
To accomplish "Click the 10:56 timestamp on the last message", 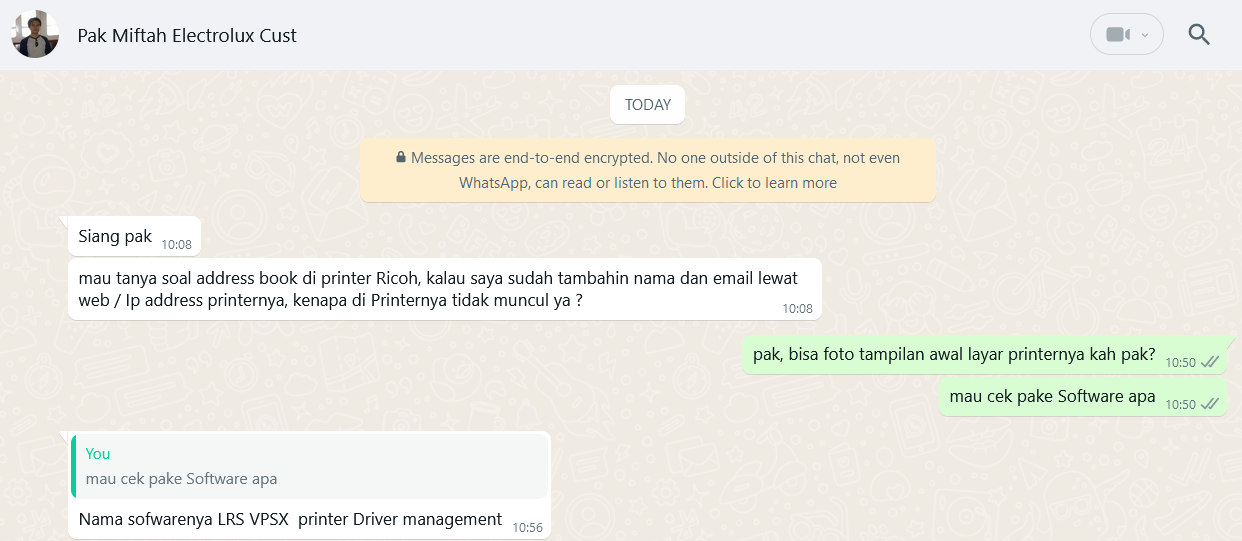I will pos(527,527).
